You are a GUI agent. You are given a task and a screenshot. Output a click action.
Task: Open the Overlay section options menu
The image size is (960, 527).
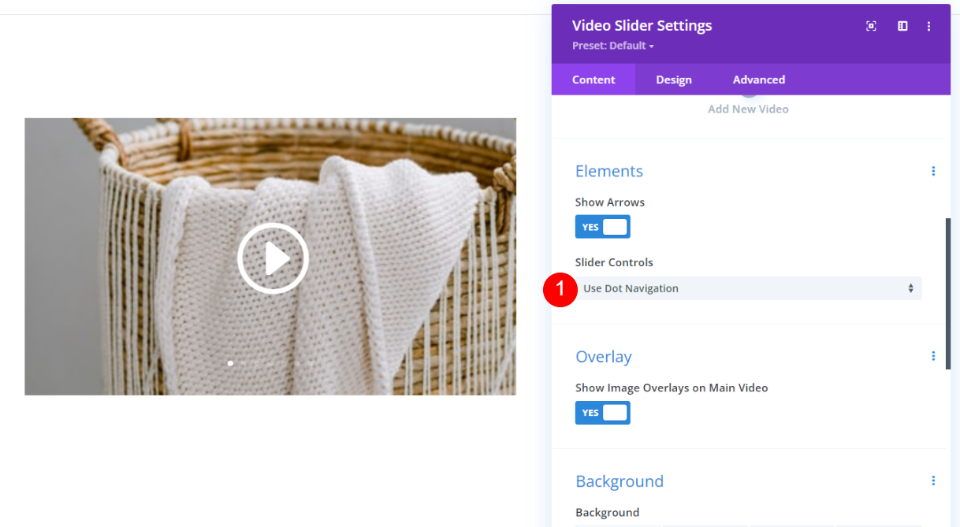coord(933,356)
